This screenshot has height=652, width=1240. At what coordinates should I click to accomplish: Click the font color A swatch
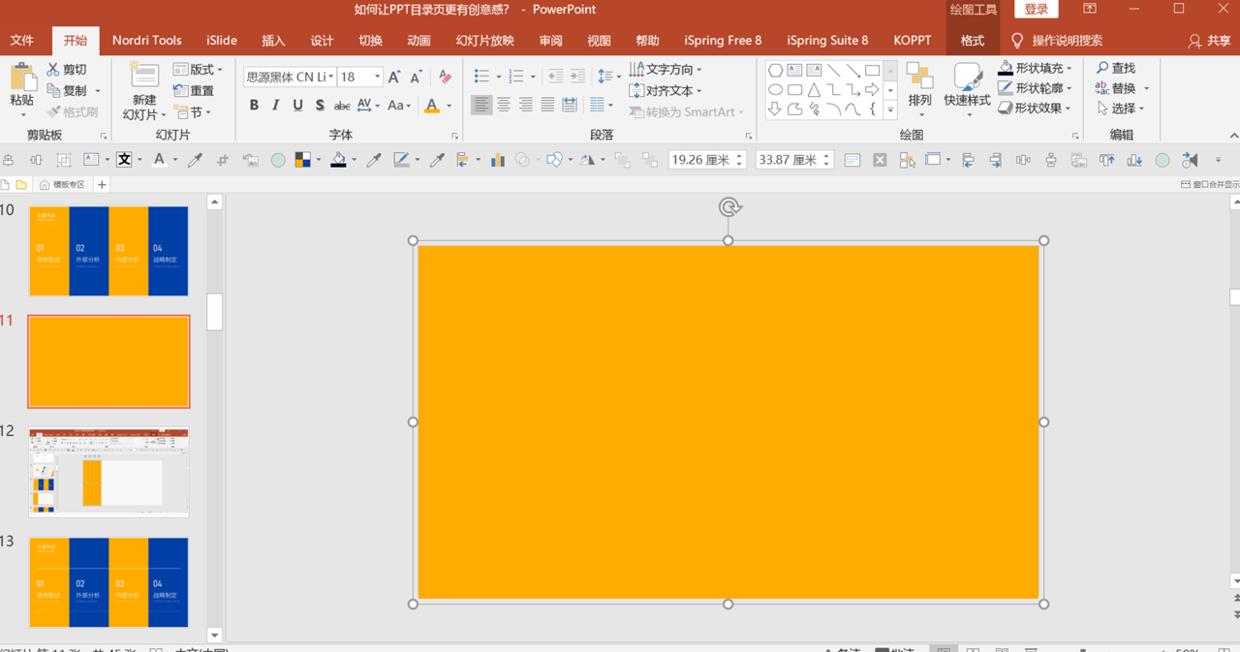(x=432, y=105)
